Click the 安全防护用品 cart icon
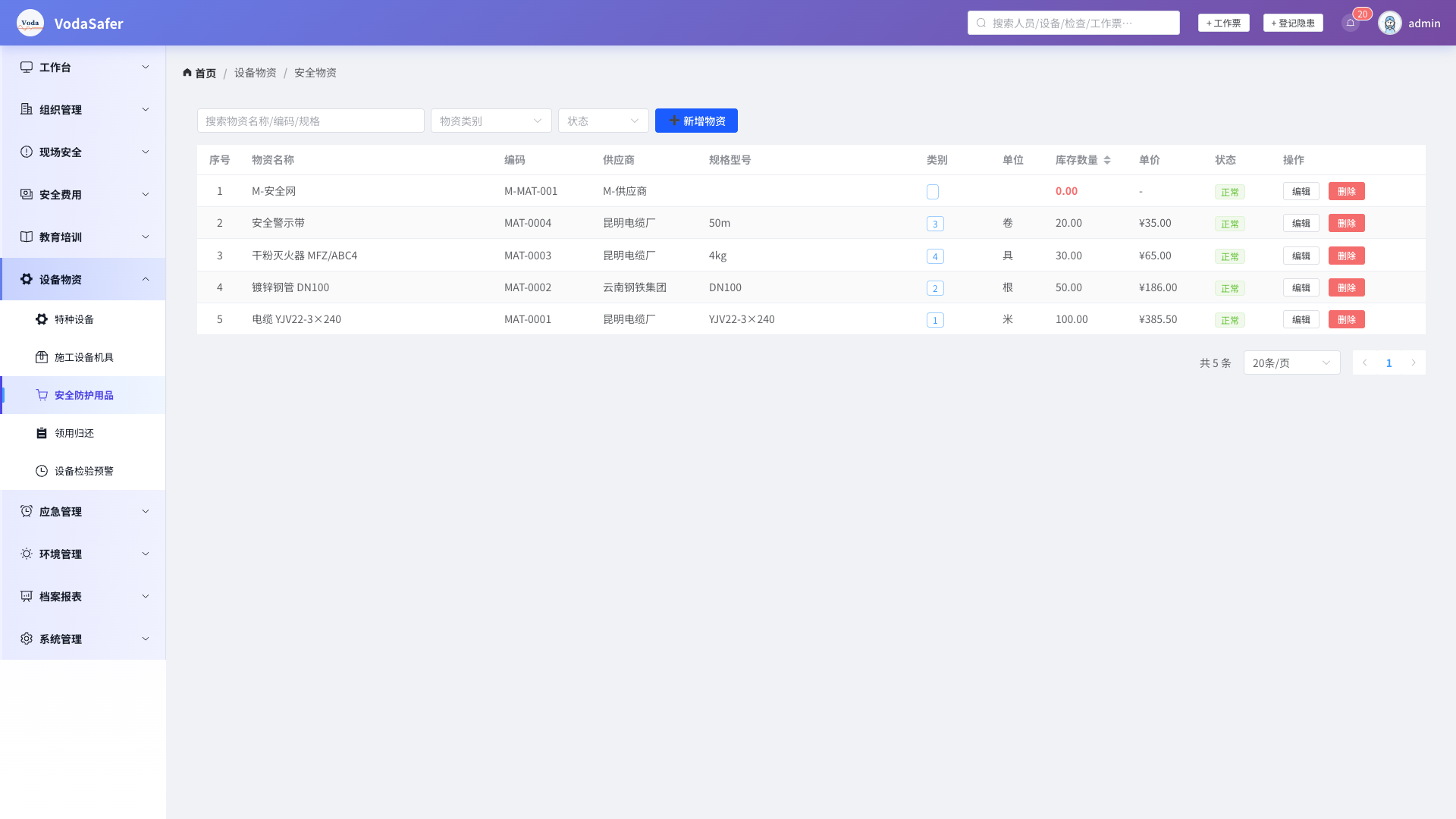Image resolution: width=1456 pixels, height=819 pixels. pos(42,395)
